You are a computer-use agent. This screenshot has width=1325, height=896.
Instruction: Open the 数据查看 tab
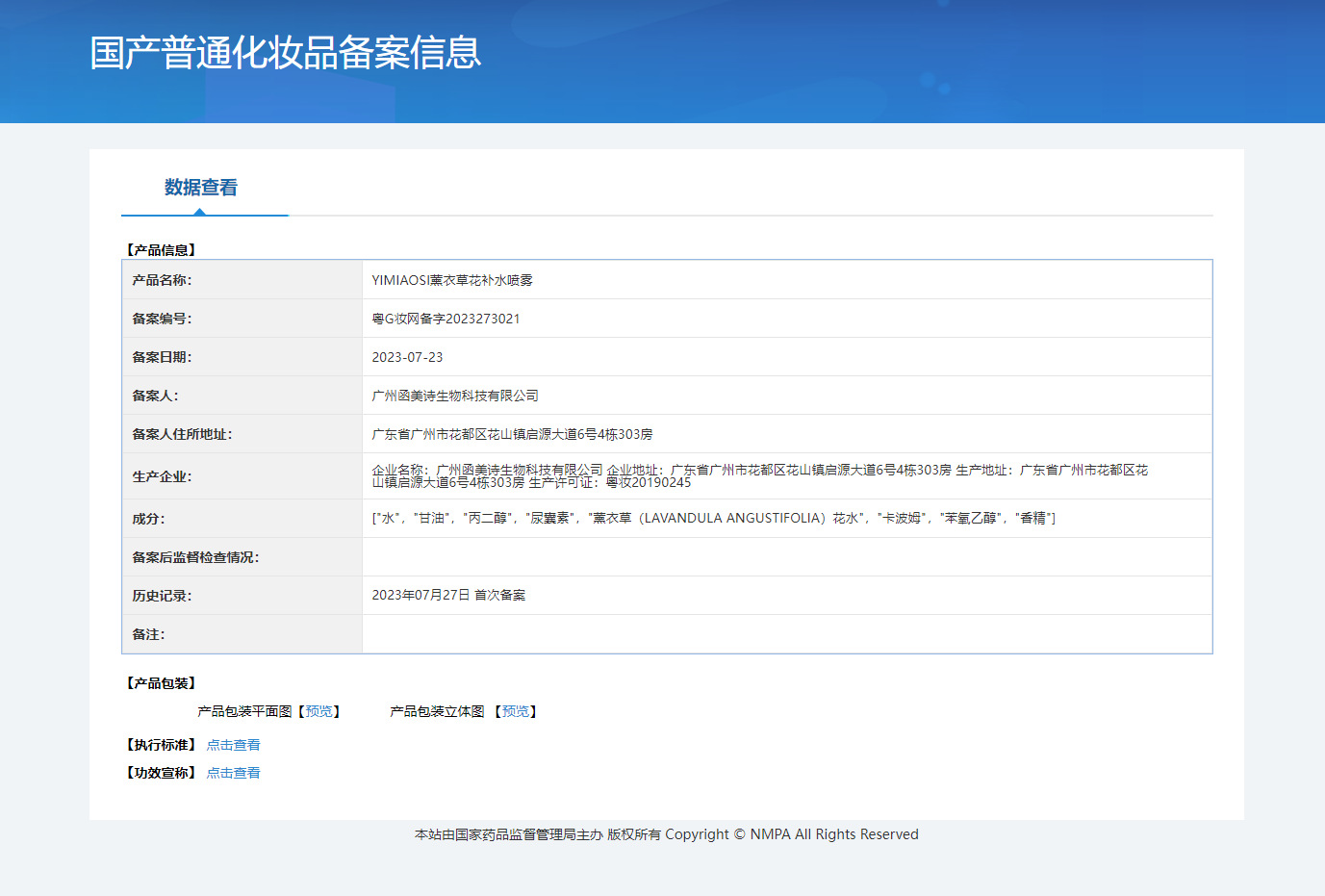point(200,188)
